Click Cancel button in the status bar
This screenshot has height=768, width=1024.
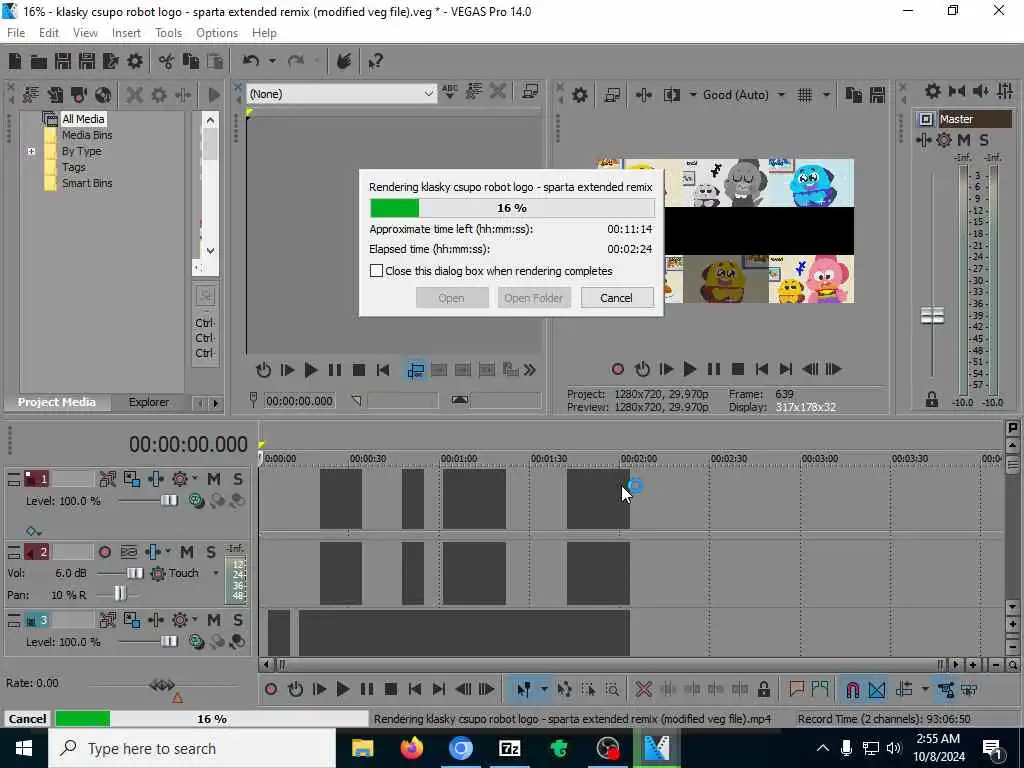pos(27,718)
